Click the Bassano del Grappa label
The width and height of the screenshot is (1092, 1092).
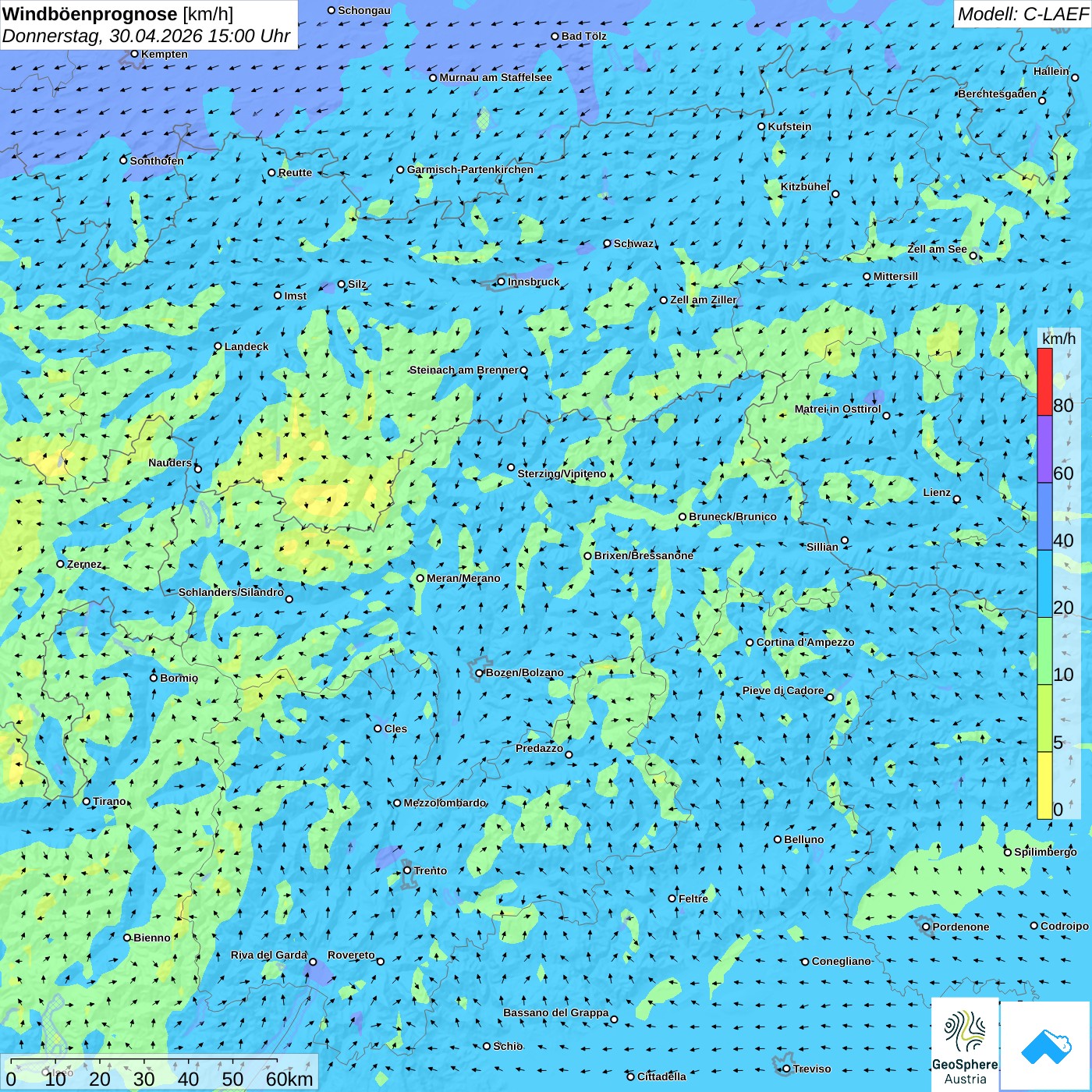[556, 1012]
